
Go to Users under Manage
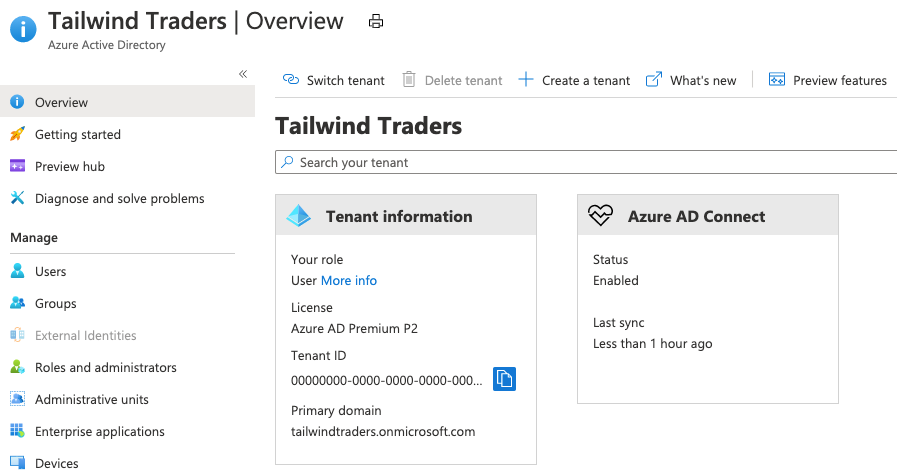click(50, 272)
